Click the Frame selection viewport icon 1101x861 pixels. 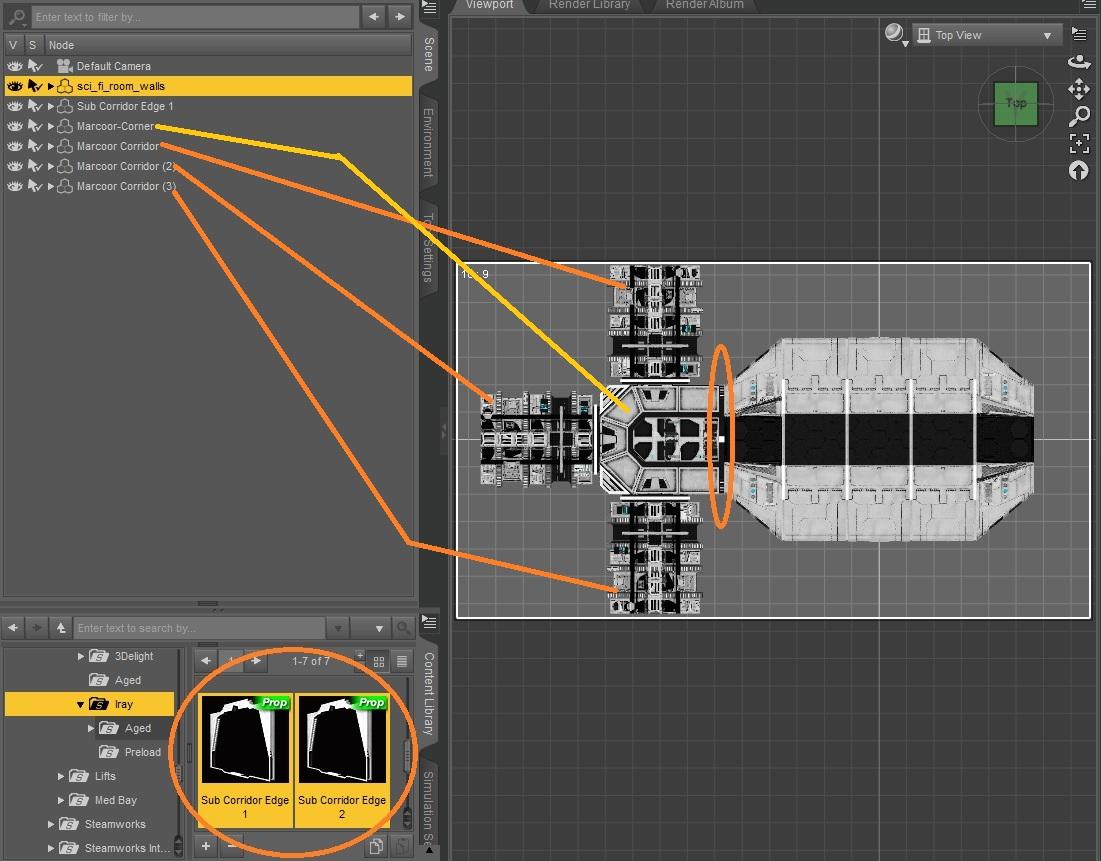coord(1079,143)
